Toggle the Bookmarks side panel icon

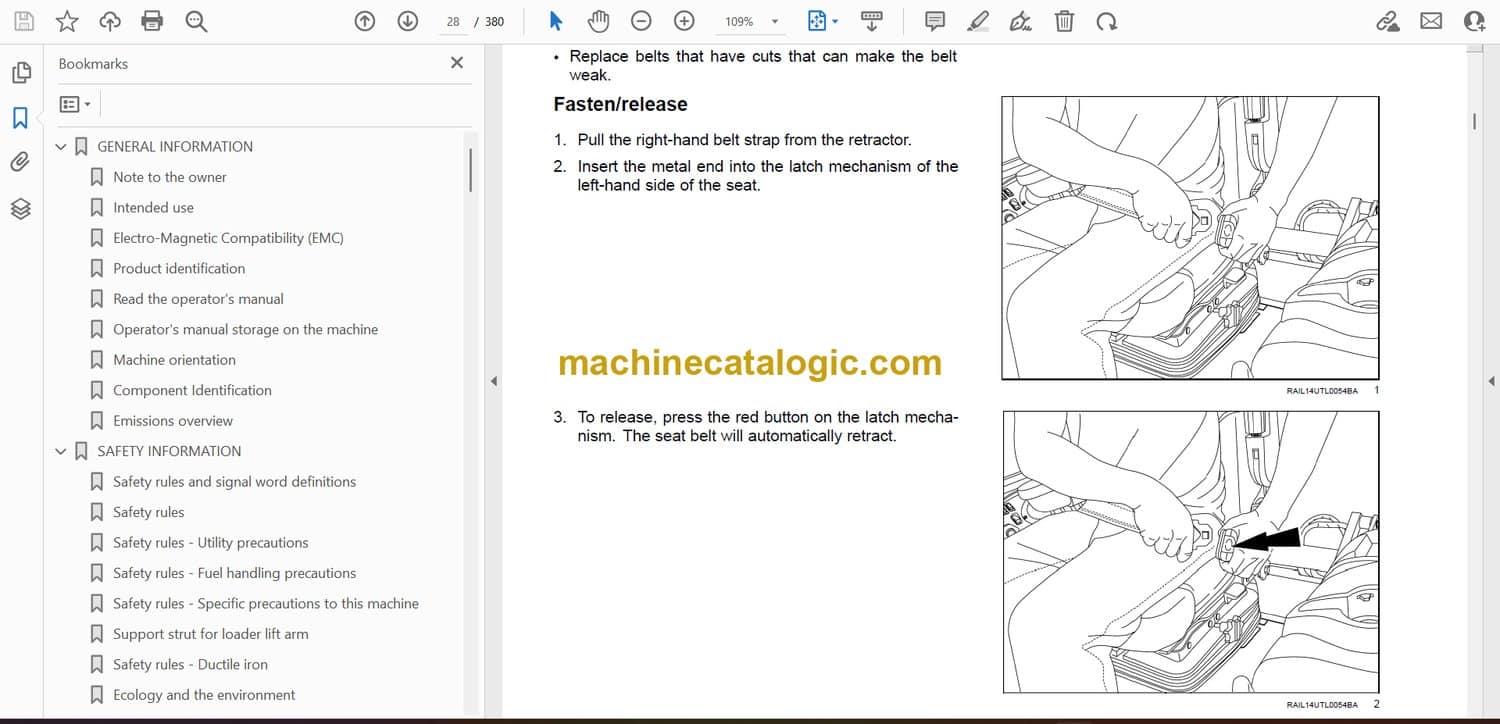pyautogui.click(x=20, y=118)
